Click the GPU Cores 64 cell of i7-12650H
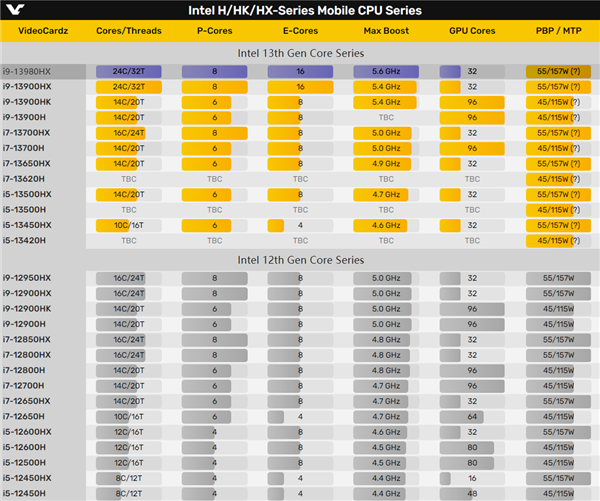600x501 pixels. [x=472, y=416]
